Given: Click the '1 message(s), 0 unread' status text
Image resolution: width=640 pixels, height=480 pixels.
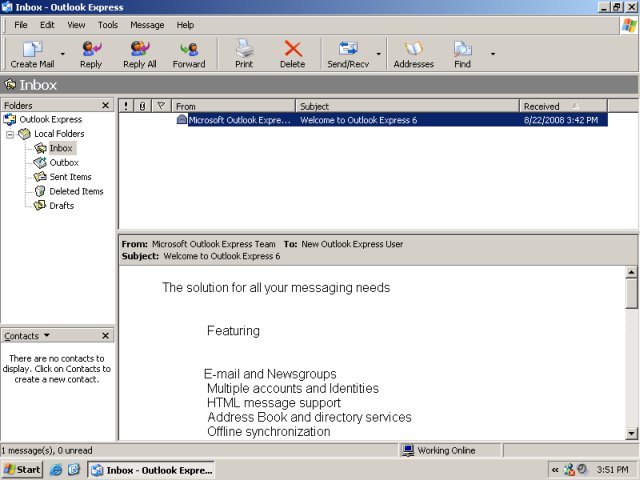Looking at the screenshot, I should [47, 451].
